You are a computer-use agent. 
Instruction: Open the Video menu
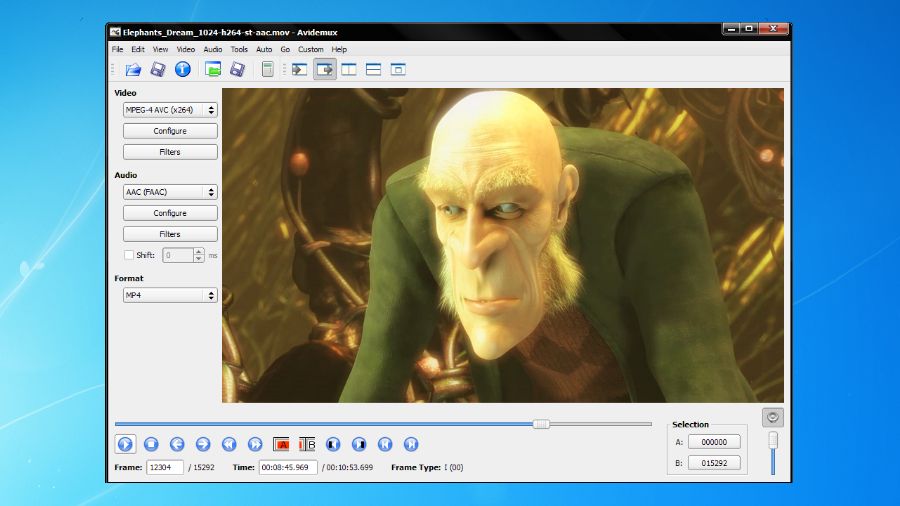[185, 49]
